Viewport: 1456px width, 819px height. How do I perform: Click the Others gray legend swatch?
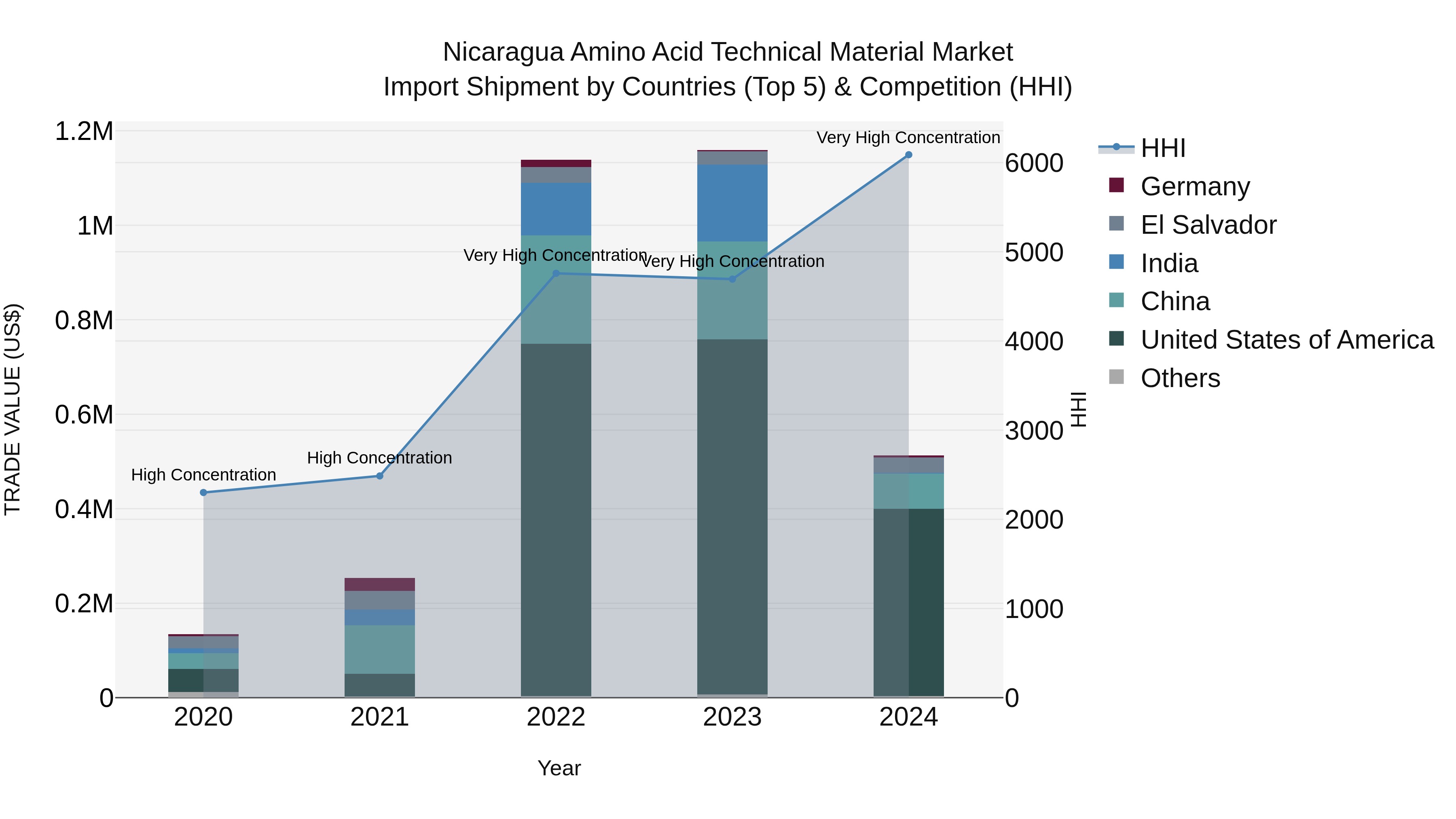[x=1116, y=377]
